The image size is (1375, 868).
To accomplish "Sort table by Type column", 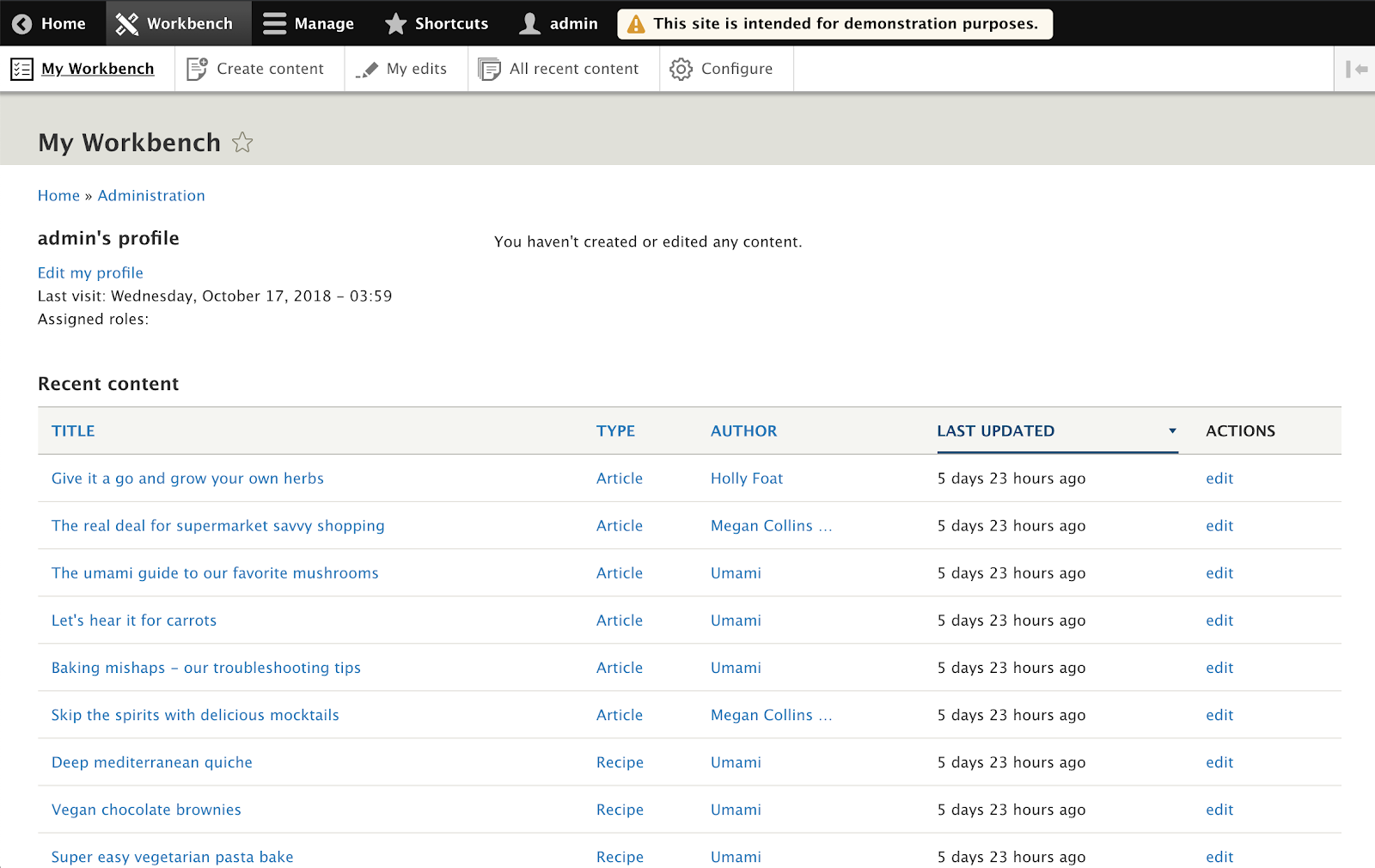I will pyautogui.click(x=615, y=431).
